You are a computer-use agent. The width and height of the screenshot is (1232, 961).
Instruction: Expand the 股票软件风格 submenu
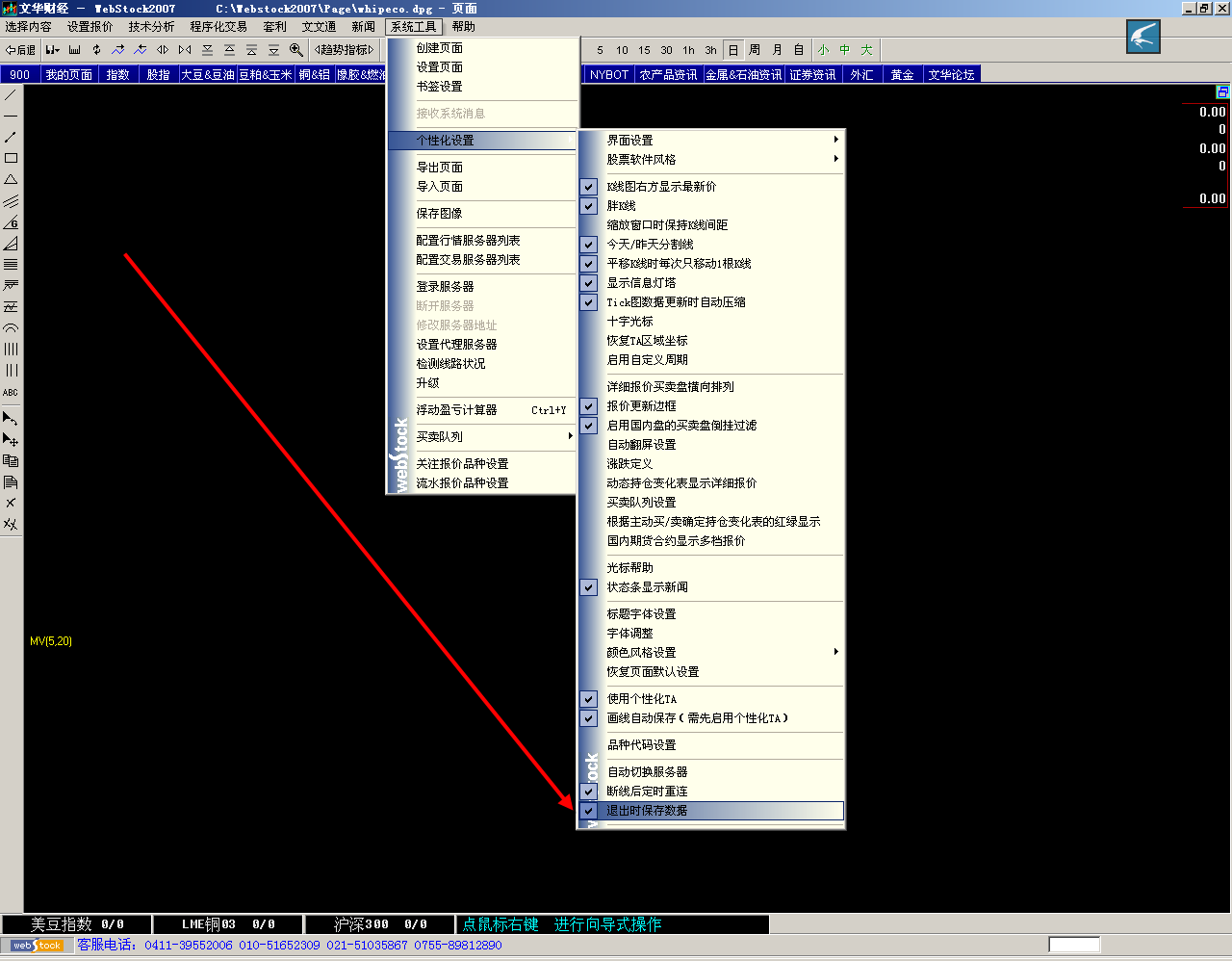coord(711,160)
